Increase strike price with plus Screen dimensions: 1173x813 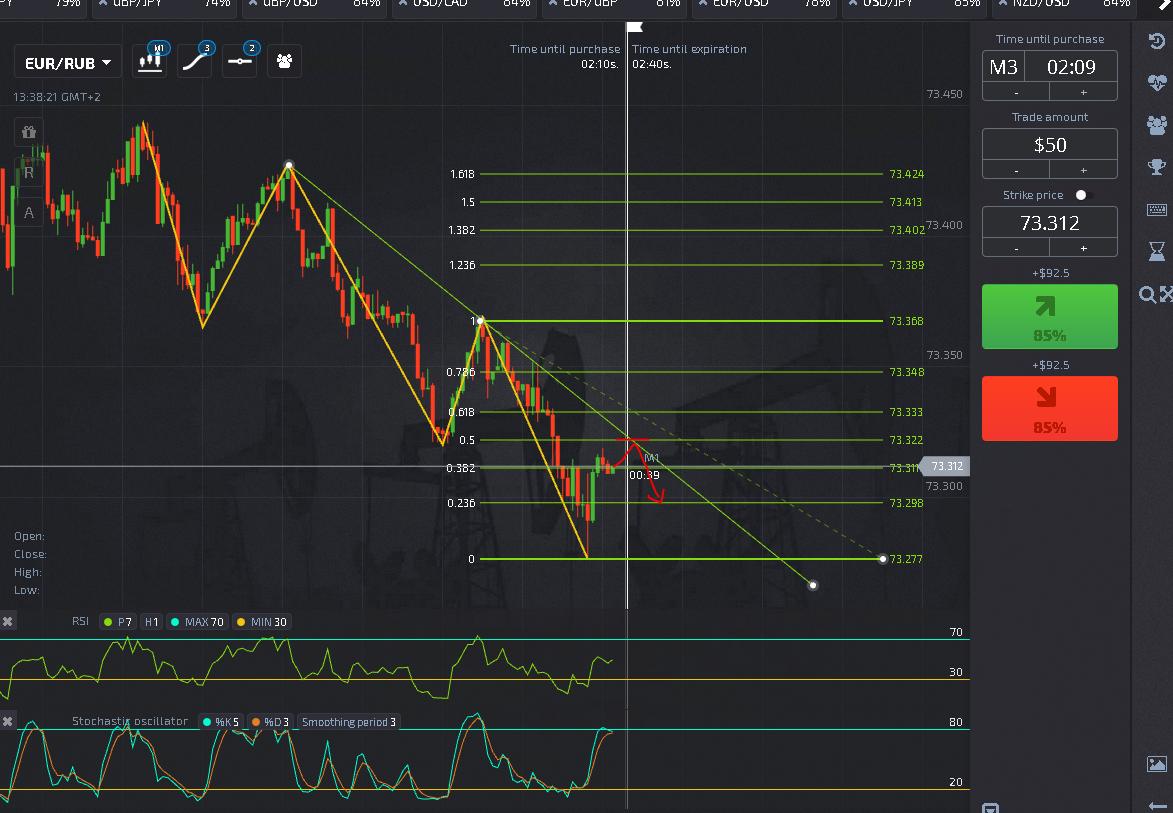pyautogui.click(x=1083, y=248)
